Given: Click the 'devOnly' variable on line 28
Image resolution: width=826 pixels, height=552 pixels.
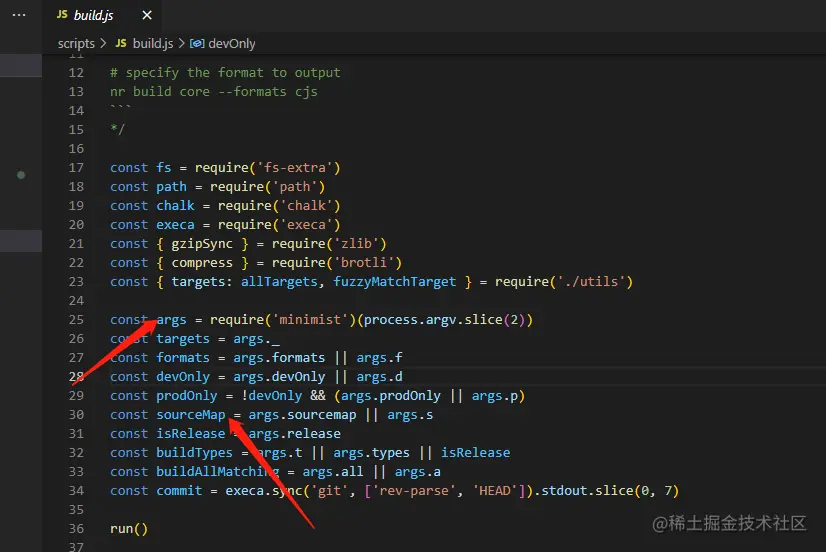Looking at the screenshot, I should [x=183, y=377].
